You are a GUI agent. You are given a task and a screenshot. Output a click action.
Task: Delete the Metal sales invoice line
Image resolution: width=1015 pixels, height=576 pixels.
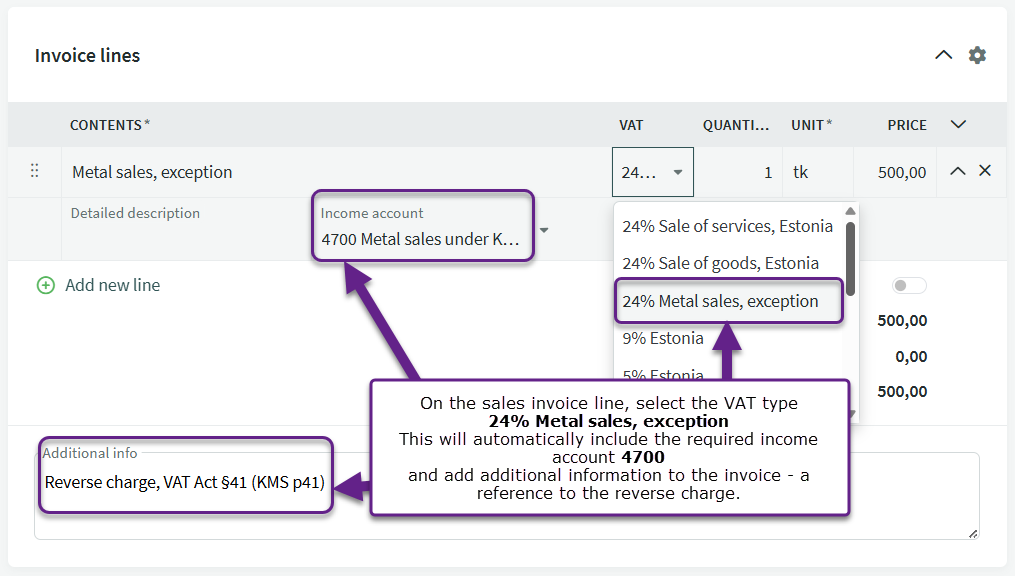pos(985,171)
